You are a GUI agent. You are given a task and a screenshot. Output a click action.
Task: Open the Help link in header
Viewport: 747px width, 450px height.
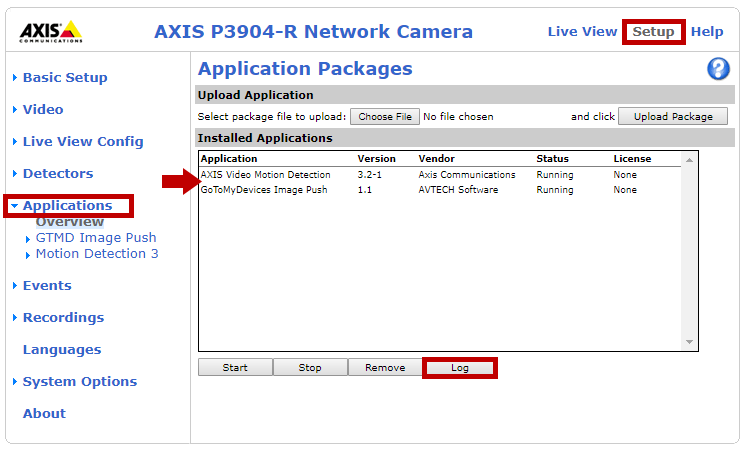707,32
